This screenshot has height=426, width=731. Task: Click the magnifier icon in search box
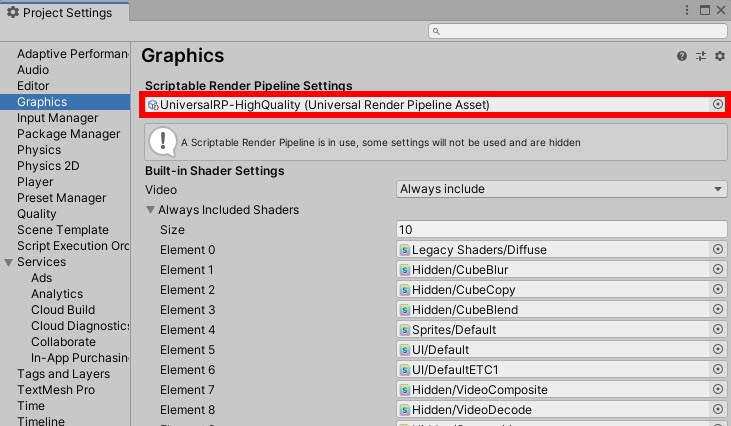click(x=436, y=31)
